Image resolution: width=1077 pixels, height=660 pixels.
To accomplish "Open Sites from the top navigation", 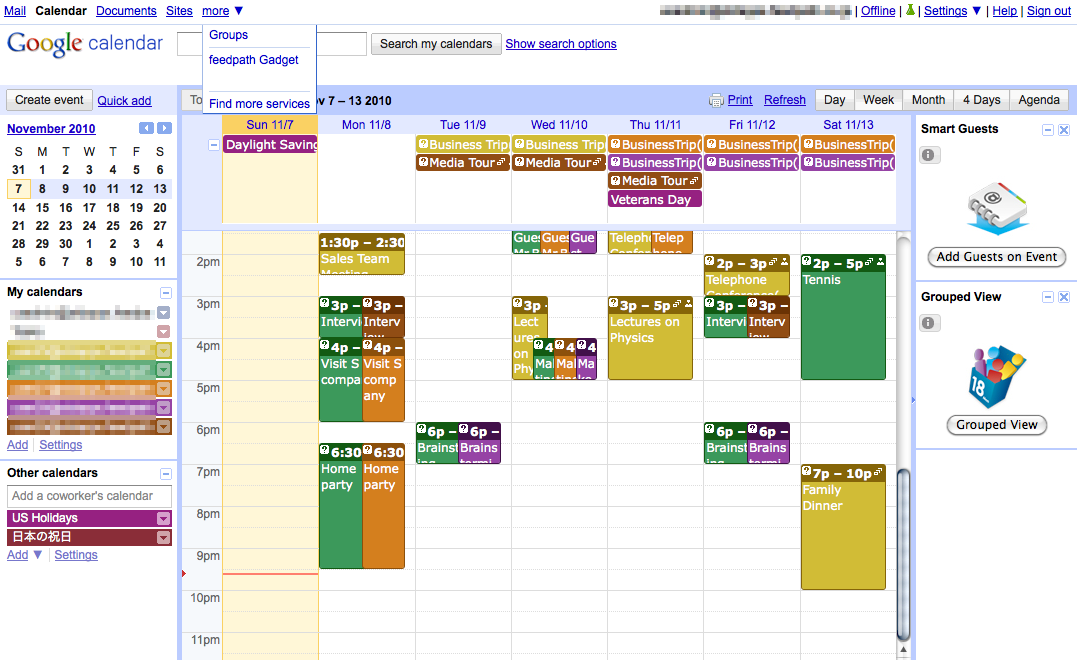I will (179, 11).
